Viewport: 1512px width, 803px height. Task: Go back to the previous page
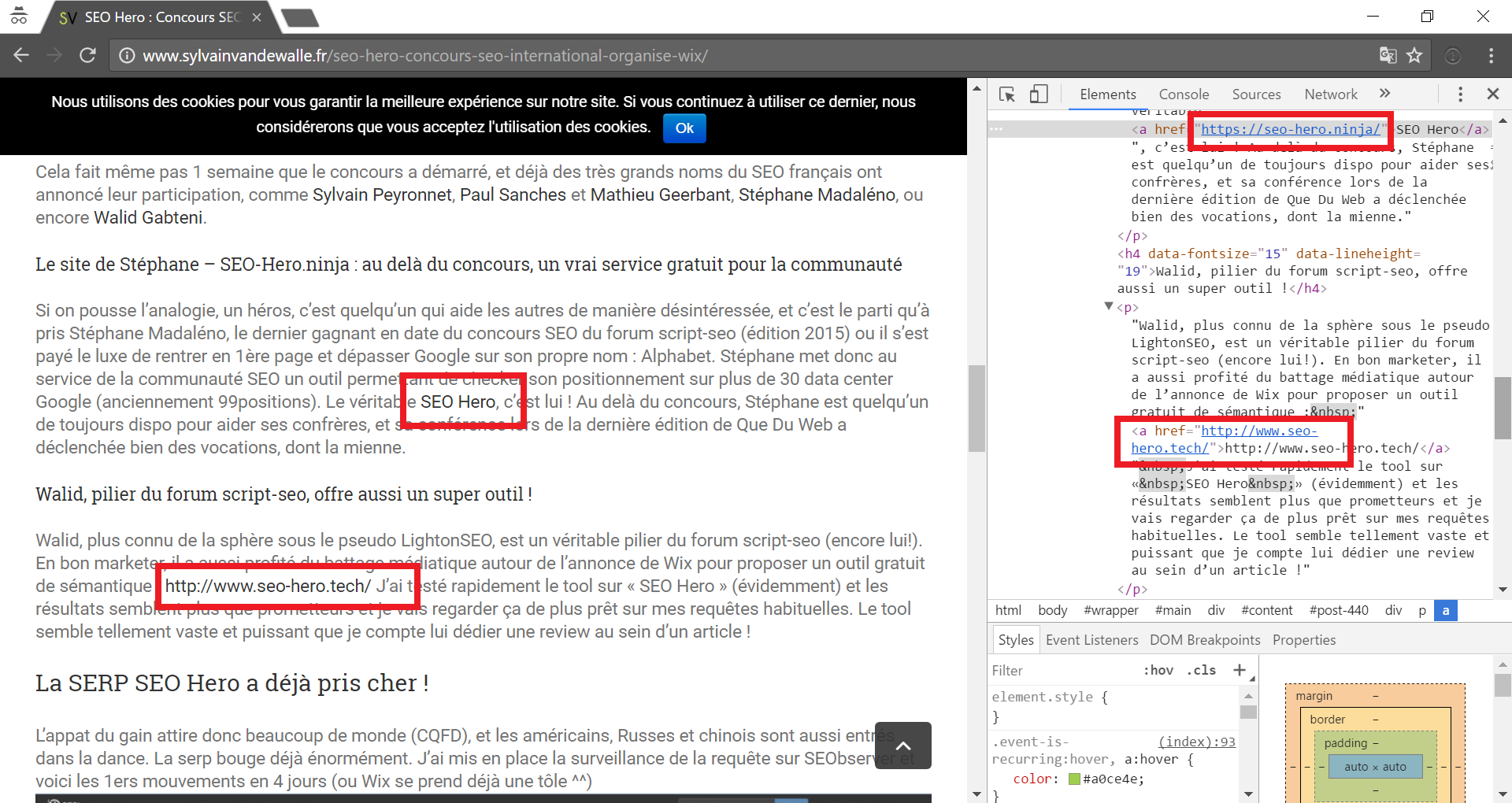click(x=21, y=55)
